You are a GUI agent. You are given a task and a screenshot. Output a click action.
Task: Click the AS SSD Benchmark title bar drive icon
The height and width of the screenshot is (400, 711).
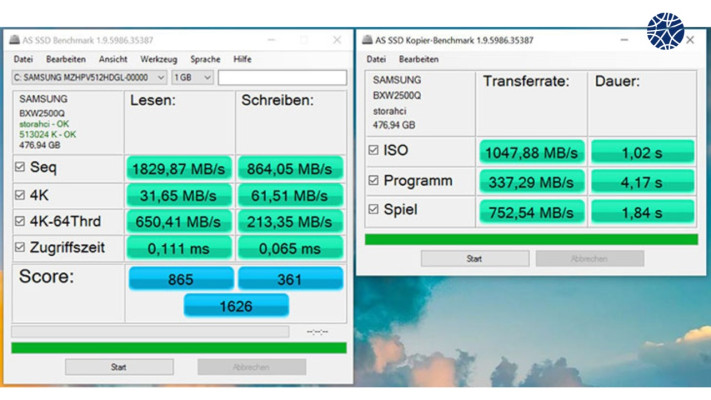(15, 40)
